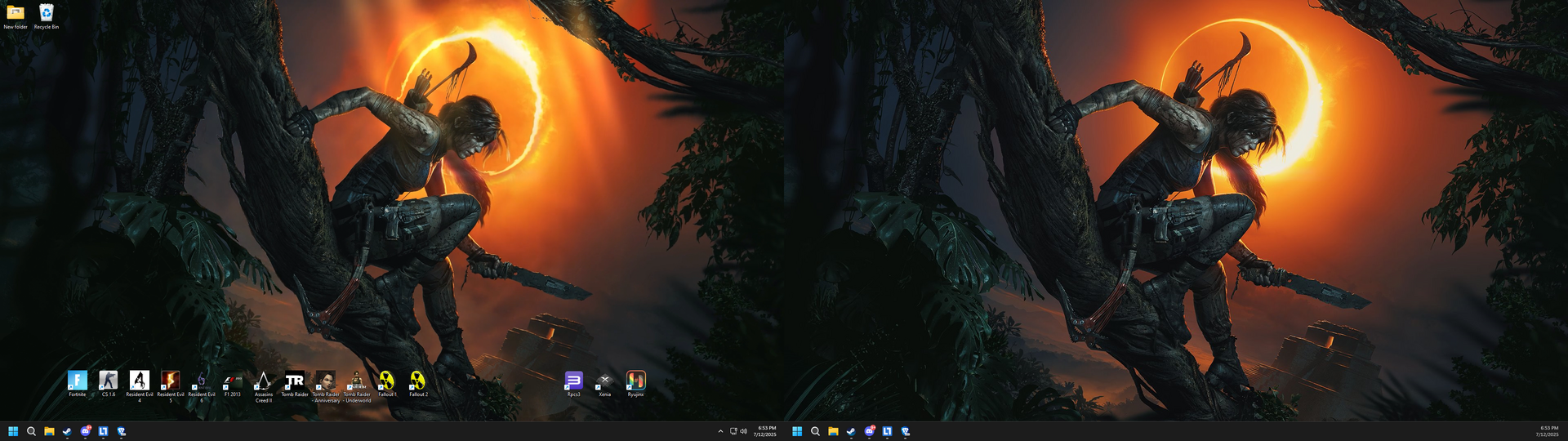Image resolution: width=1568 pixels, height=441 pixels.
Task: Open Steam on the primary monitor taskbar
Action: pos(67,431)
